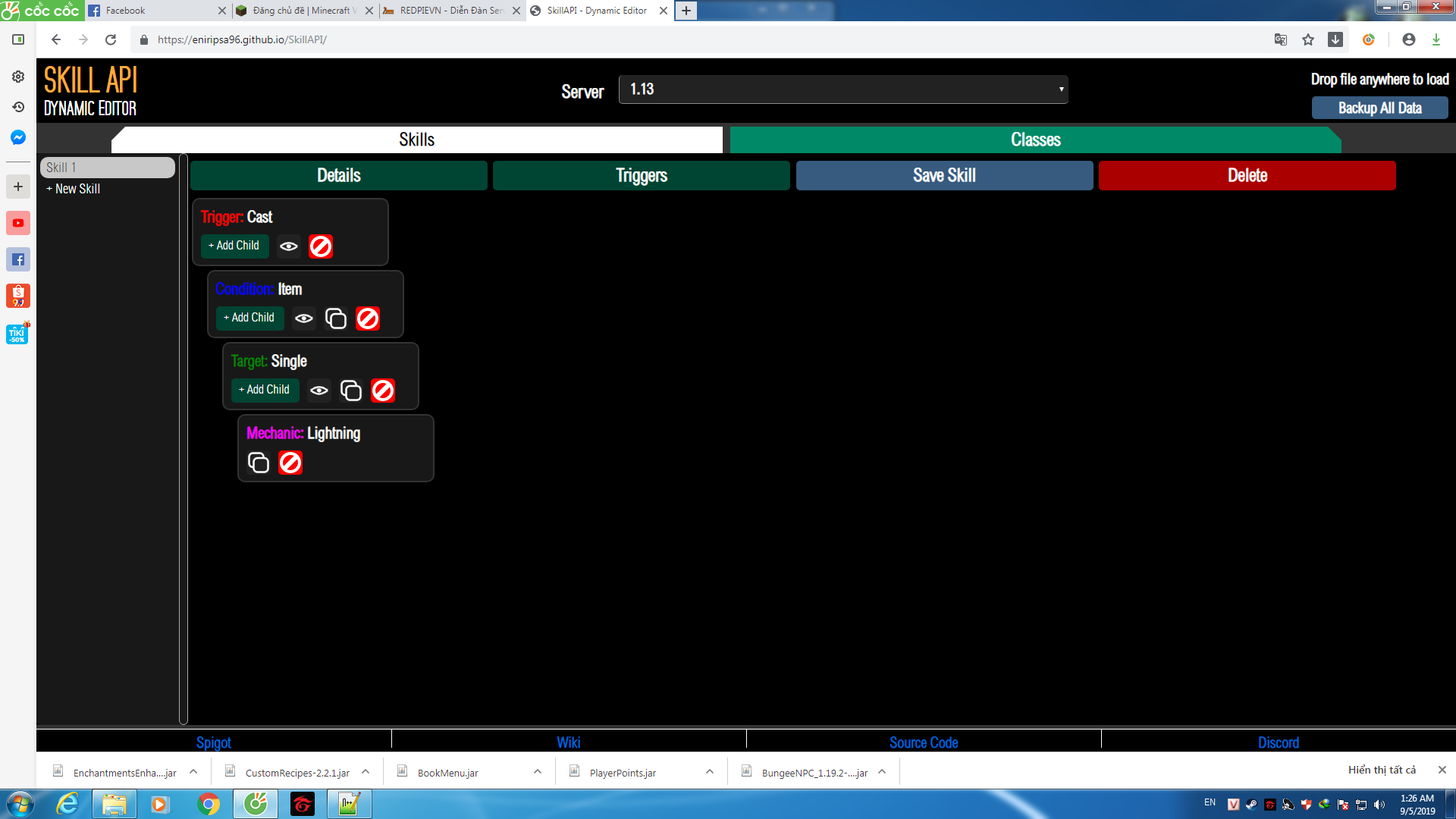Create a New Skill
Viewport: 1456px width, 819px height.
tap(74, 189)
